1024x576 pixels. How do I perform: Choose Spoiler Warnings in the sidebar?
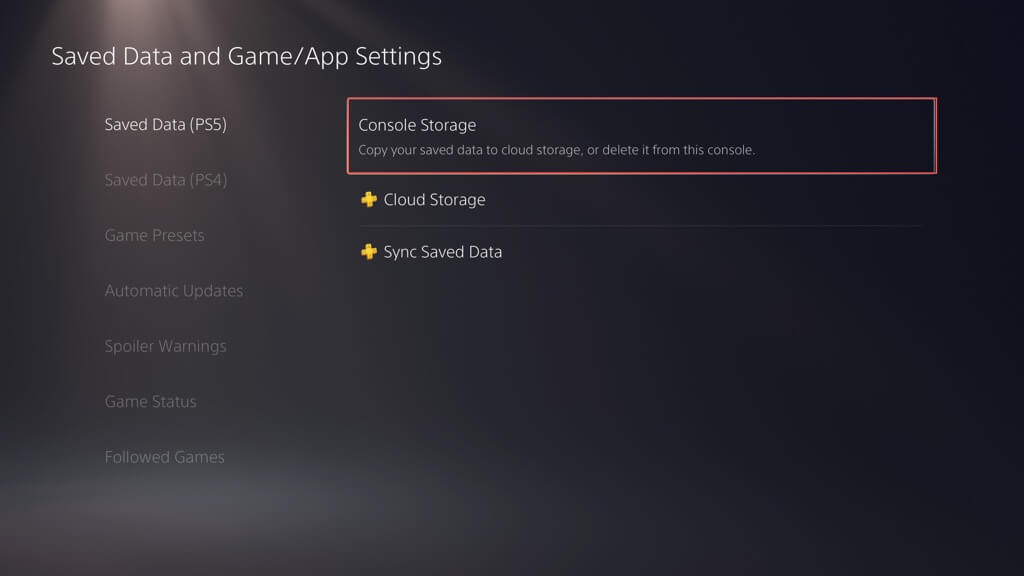(x=165, y=347)
